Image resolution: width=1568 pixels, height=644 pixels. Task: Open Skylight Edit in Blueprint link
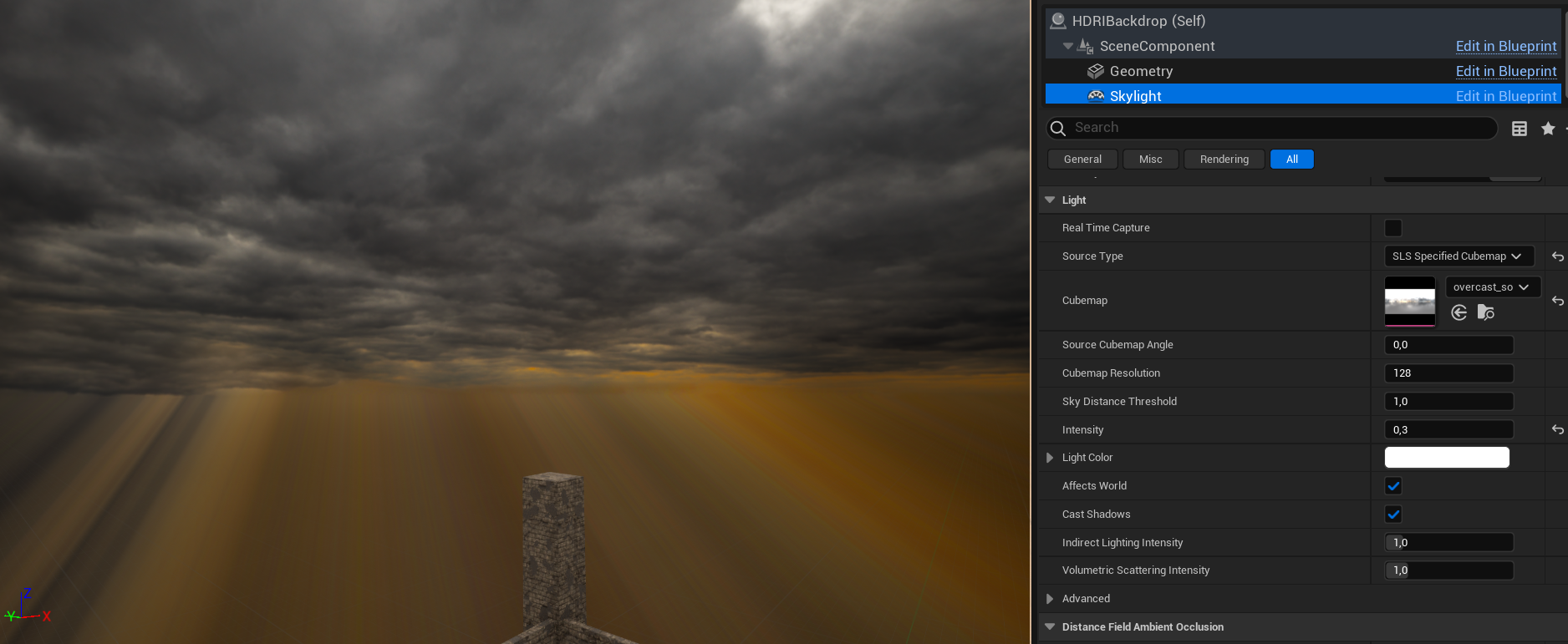1506,96
